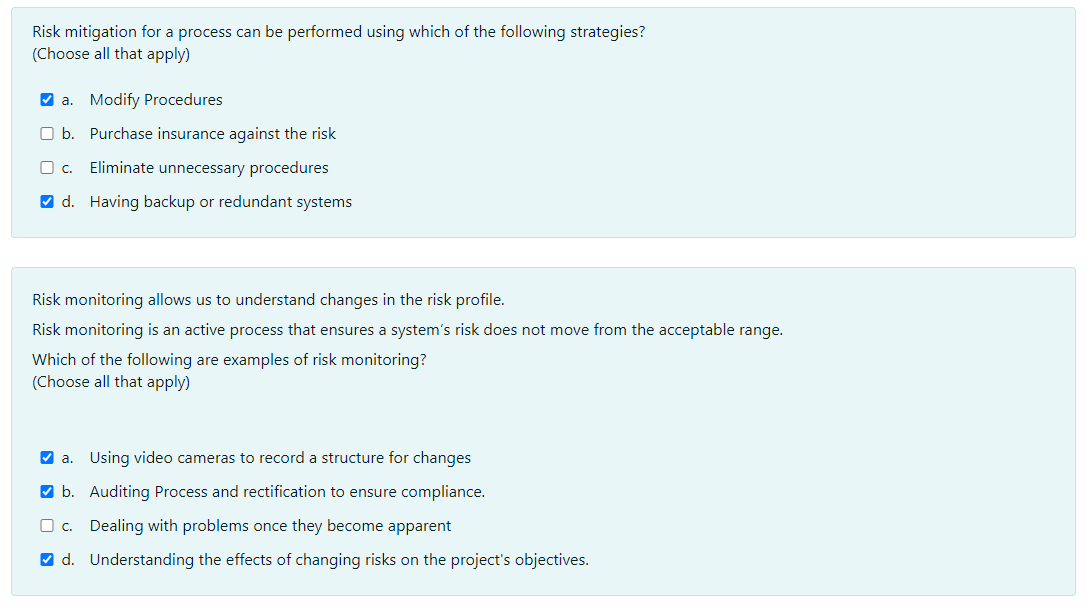Screen dimensions: 1086x612
Task: Click the label text "Modify Procedures"
Action: pos(156,99)
